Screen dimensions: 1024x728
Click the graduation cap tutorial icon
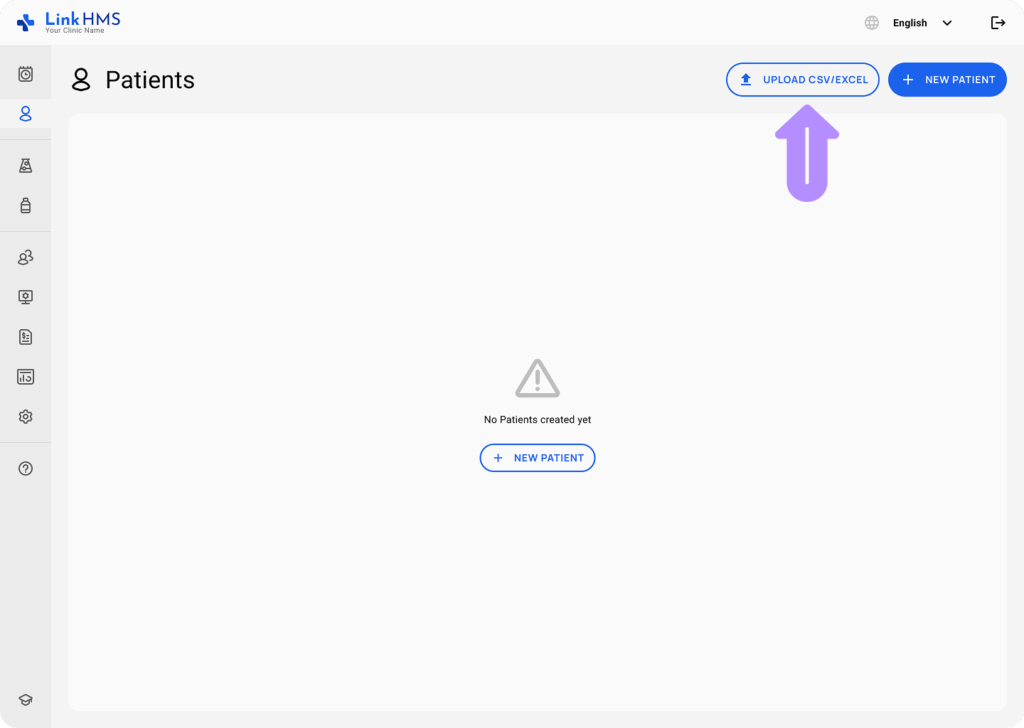click(x=26, y=700)
